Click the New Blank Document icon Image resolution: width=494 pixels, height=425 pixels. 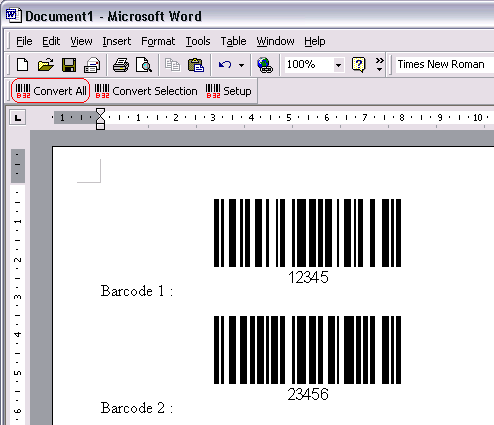pos(22,65)
